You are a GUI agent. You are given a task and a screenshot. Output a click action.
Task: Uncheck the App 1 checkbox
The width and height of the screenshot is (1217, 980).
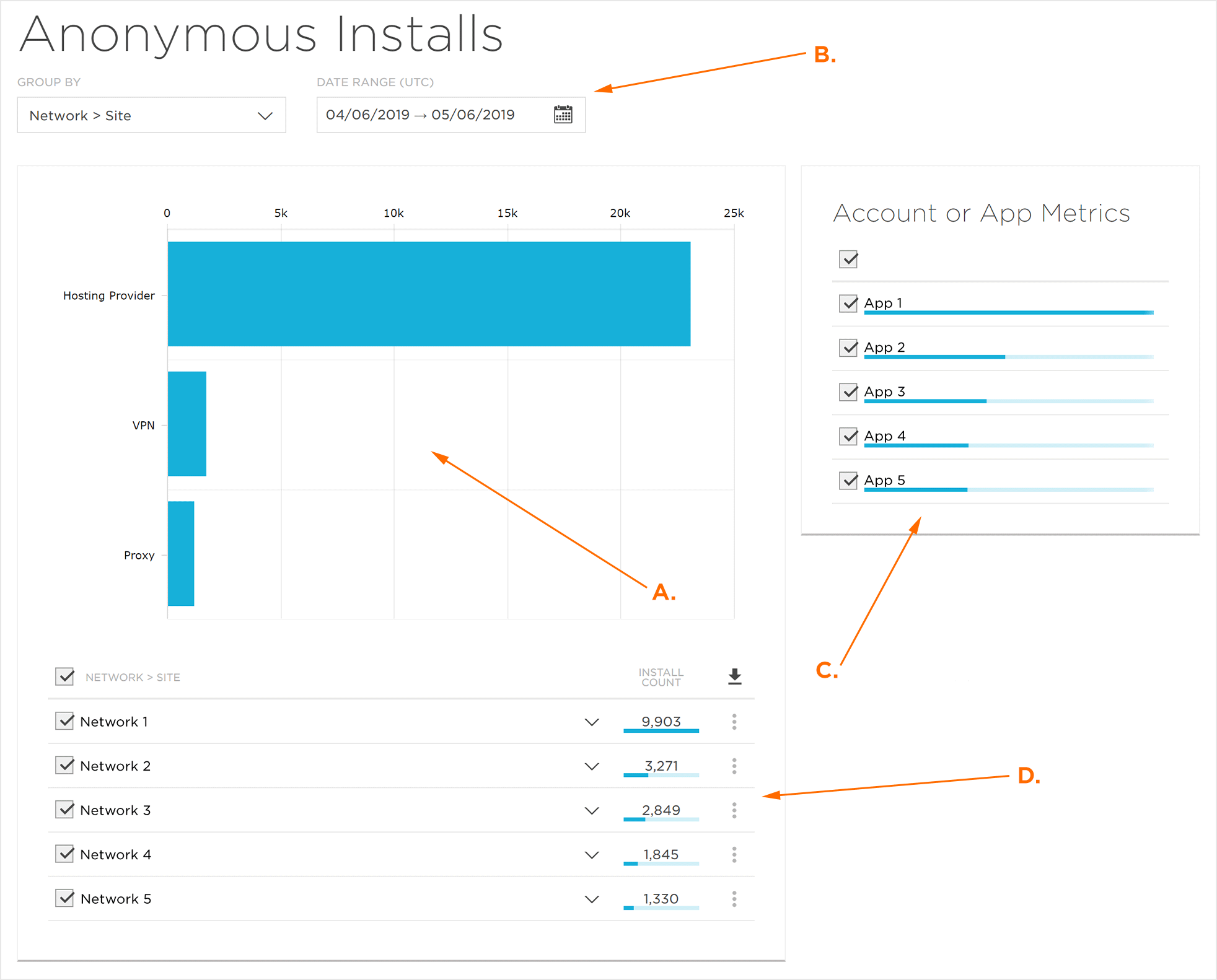848,304
